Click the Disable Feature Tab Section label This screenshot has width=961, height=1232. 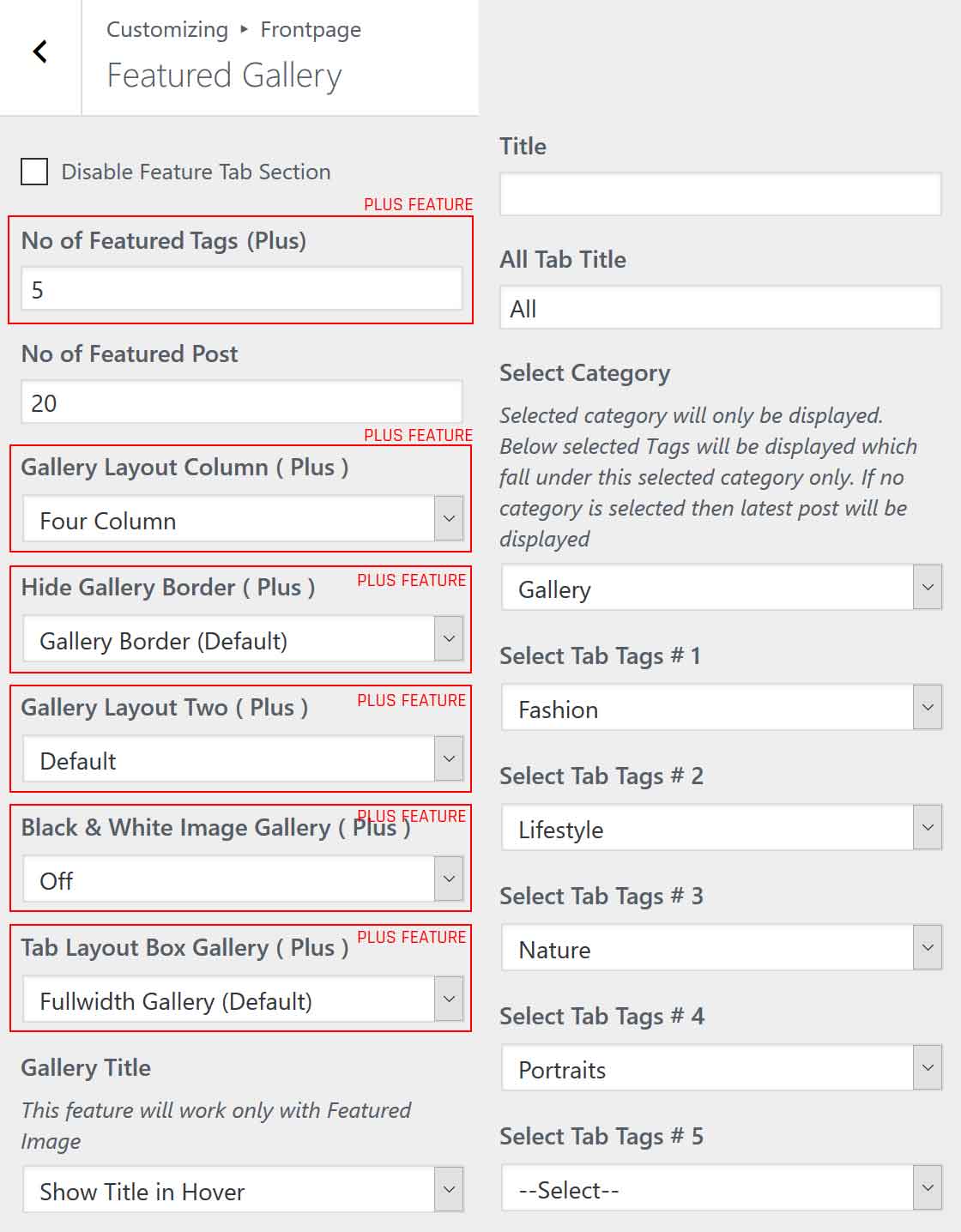click(196, 172)
